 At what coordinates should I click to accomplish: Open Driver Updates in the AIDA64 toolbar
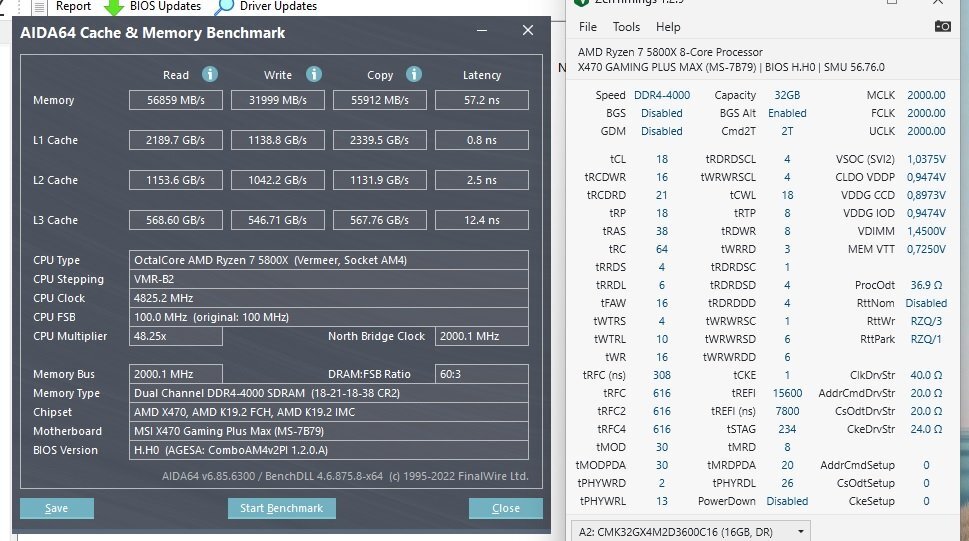[266, 7]
